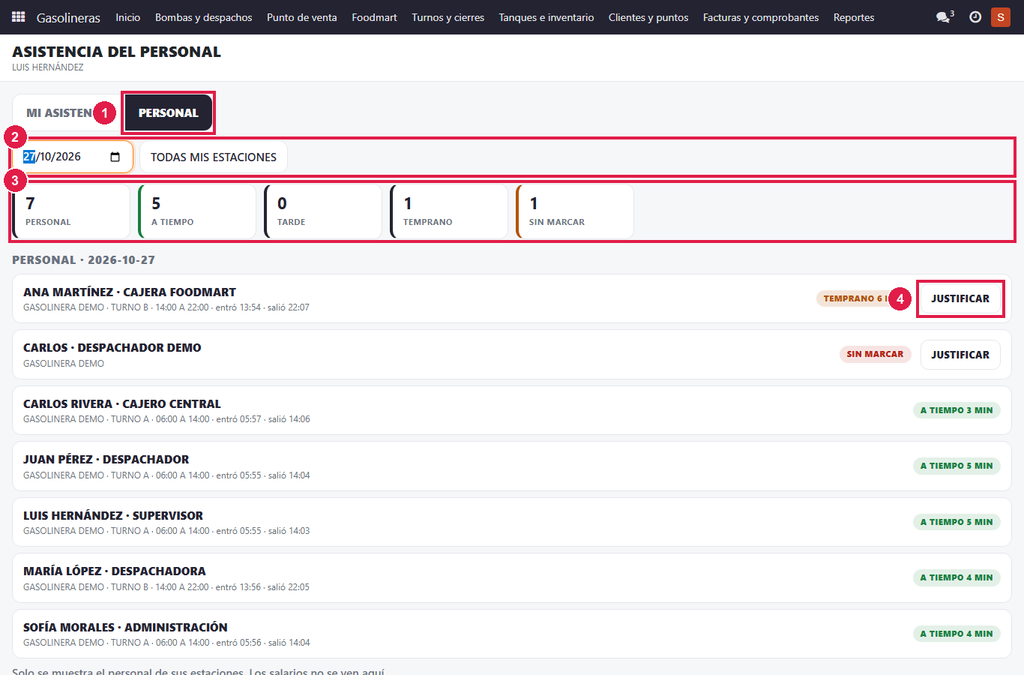Select the A tiempo summary card
This screenshot has height=675, width=1024.
[197, 212]
